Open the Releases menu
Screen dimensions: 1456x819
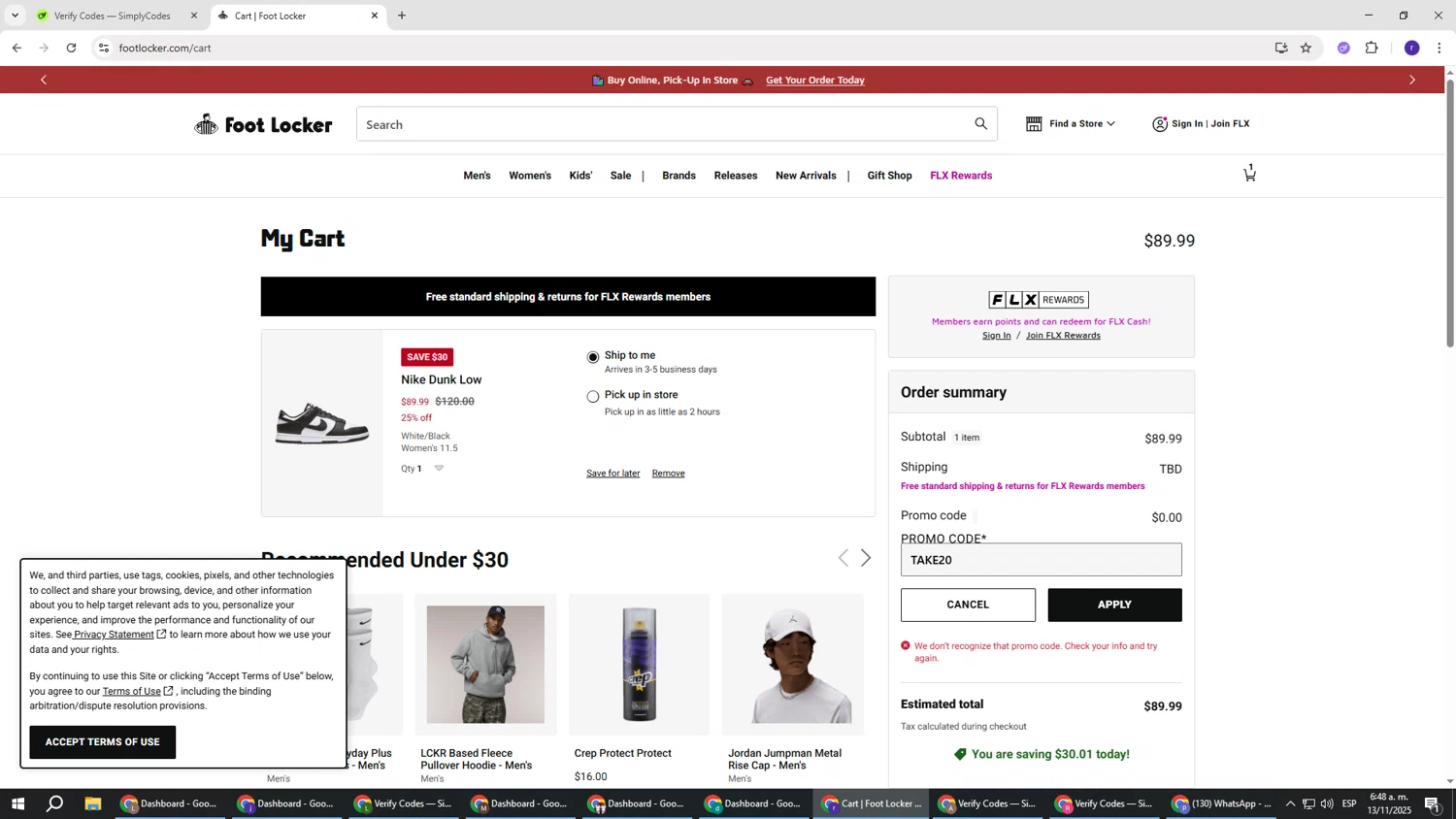736,176
